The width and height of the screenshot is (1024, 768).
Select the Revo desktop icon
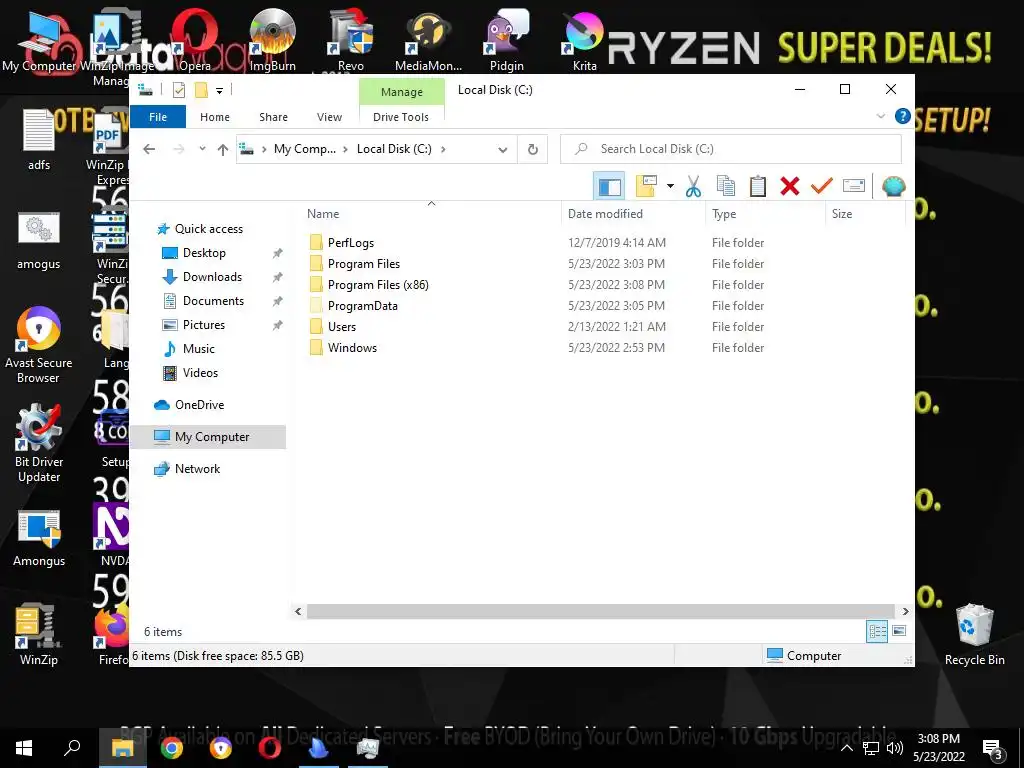click(351, 38)
